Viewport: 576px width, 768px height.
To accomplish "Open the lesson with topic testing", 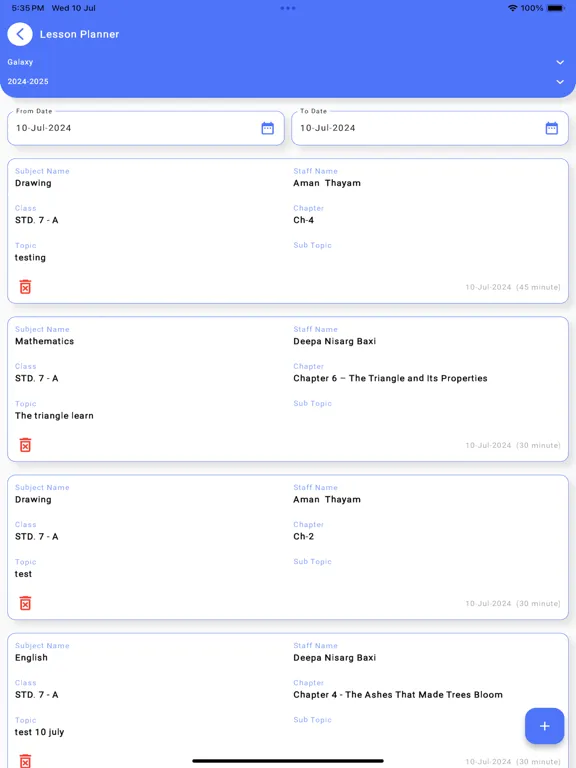I will pos(288,231).
